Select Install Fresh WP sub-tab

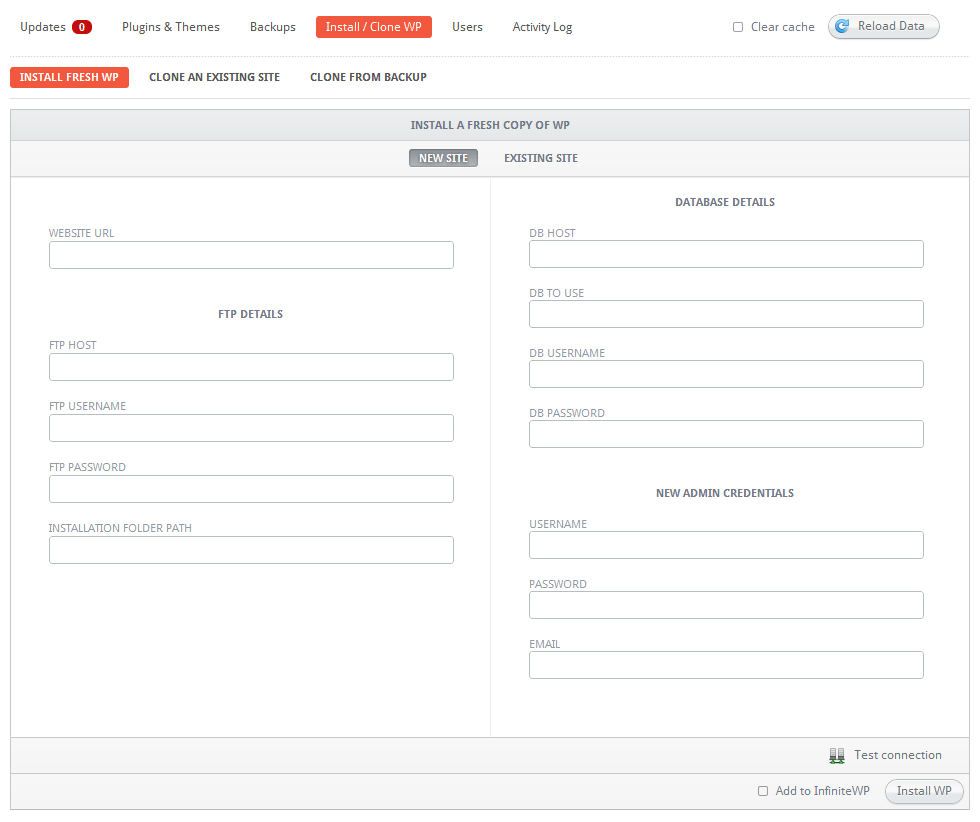point(69,78)
